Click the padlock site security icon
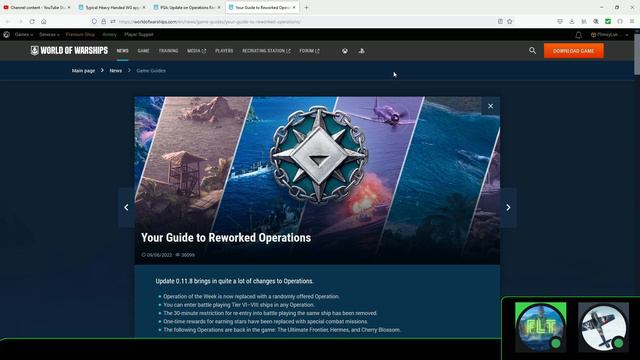The image size is (640, 360). pyautogui.click(x=104, y=22)
